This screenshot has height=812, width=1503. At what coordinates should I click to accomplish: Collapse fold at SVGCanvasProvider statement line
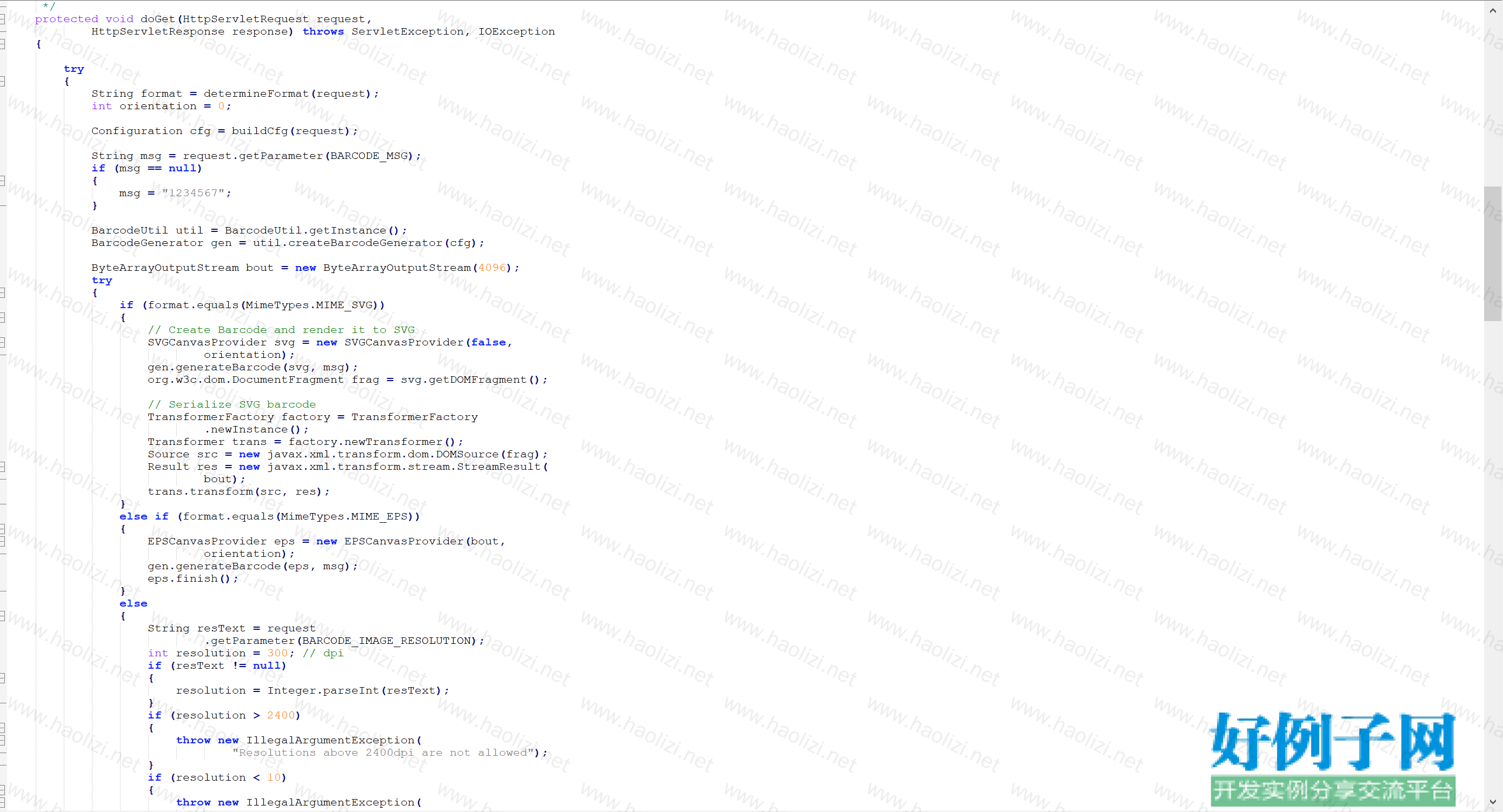click(3, 342)
